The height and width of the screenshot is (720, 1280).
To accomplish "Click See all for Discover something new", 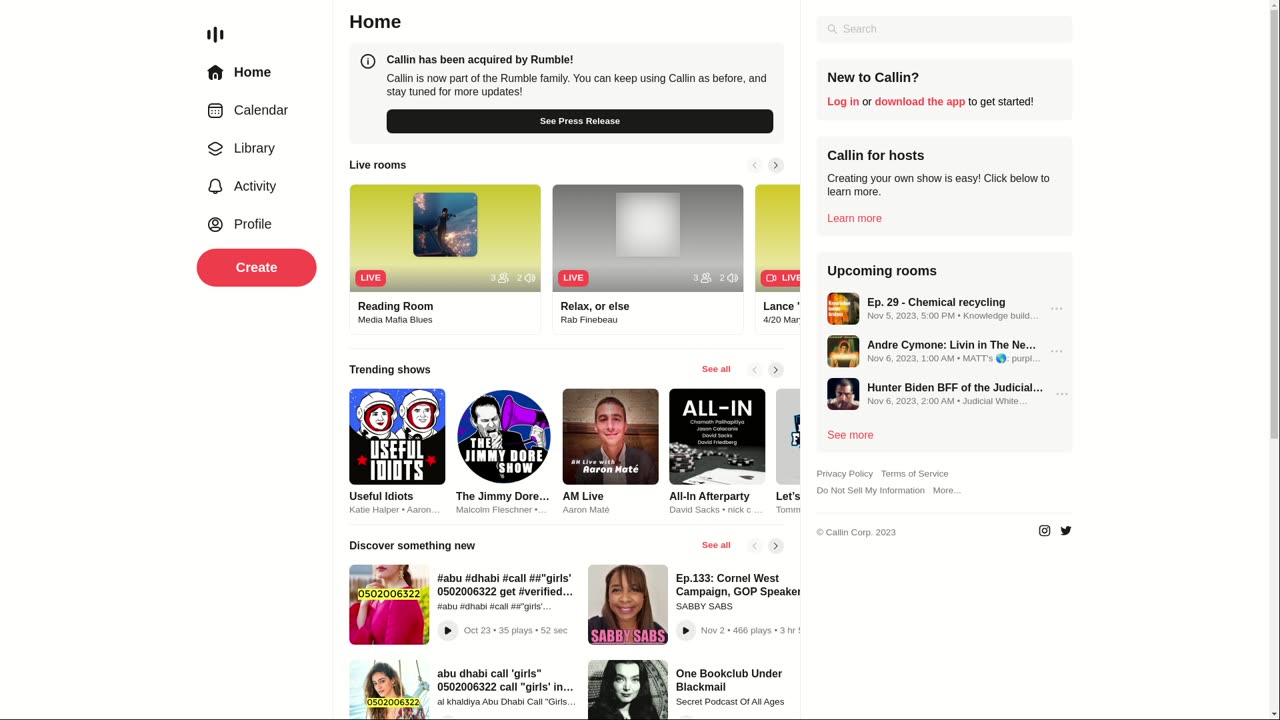I will point(716,545).
